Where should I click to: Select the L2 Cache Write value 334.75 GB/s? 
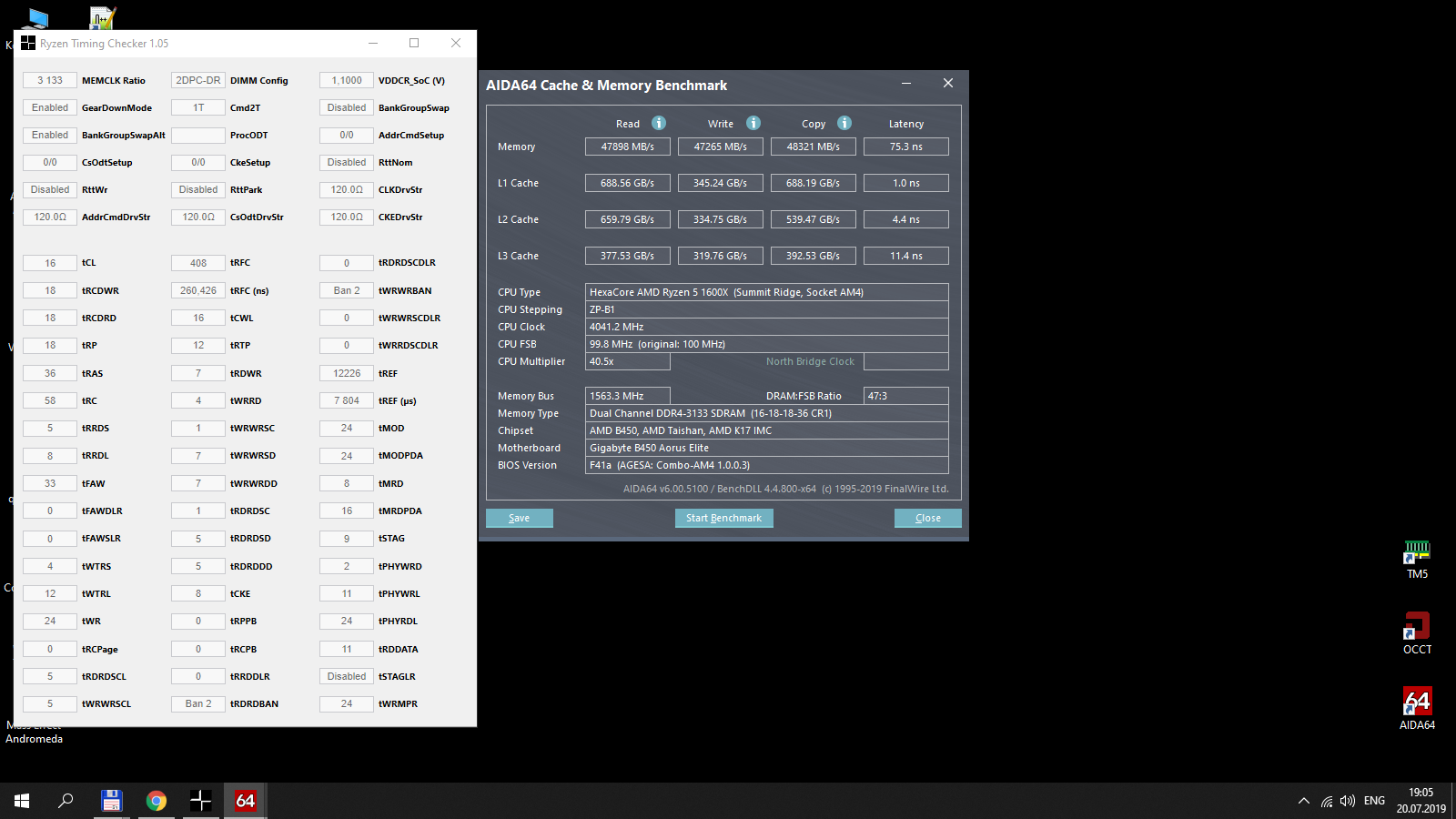tap(721, 219)
